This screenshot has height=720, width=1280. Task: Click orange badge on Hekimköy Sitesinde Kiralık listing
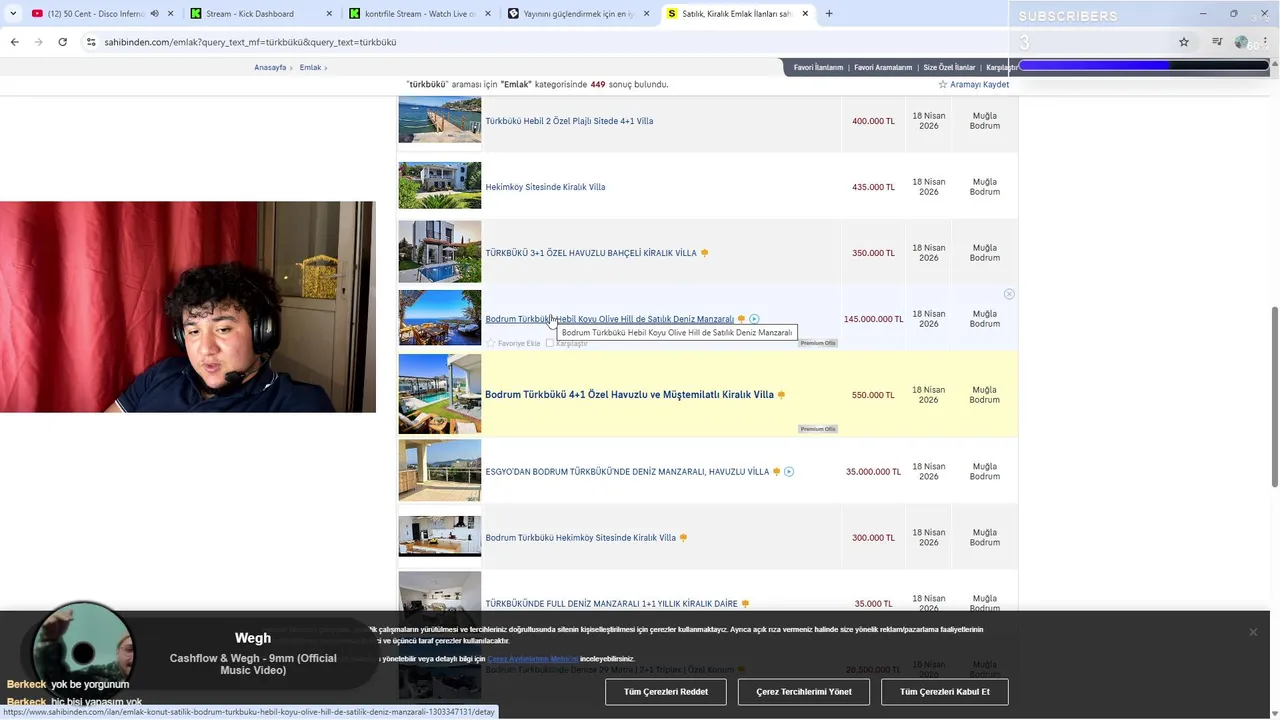coord(683,538)
